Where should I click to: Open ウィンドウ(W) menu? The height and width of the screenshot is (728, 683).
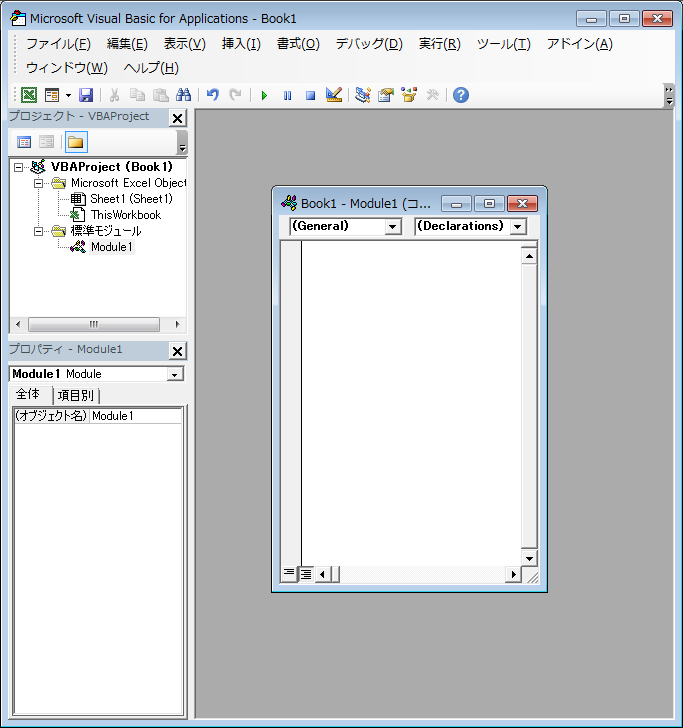(67, 68)
